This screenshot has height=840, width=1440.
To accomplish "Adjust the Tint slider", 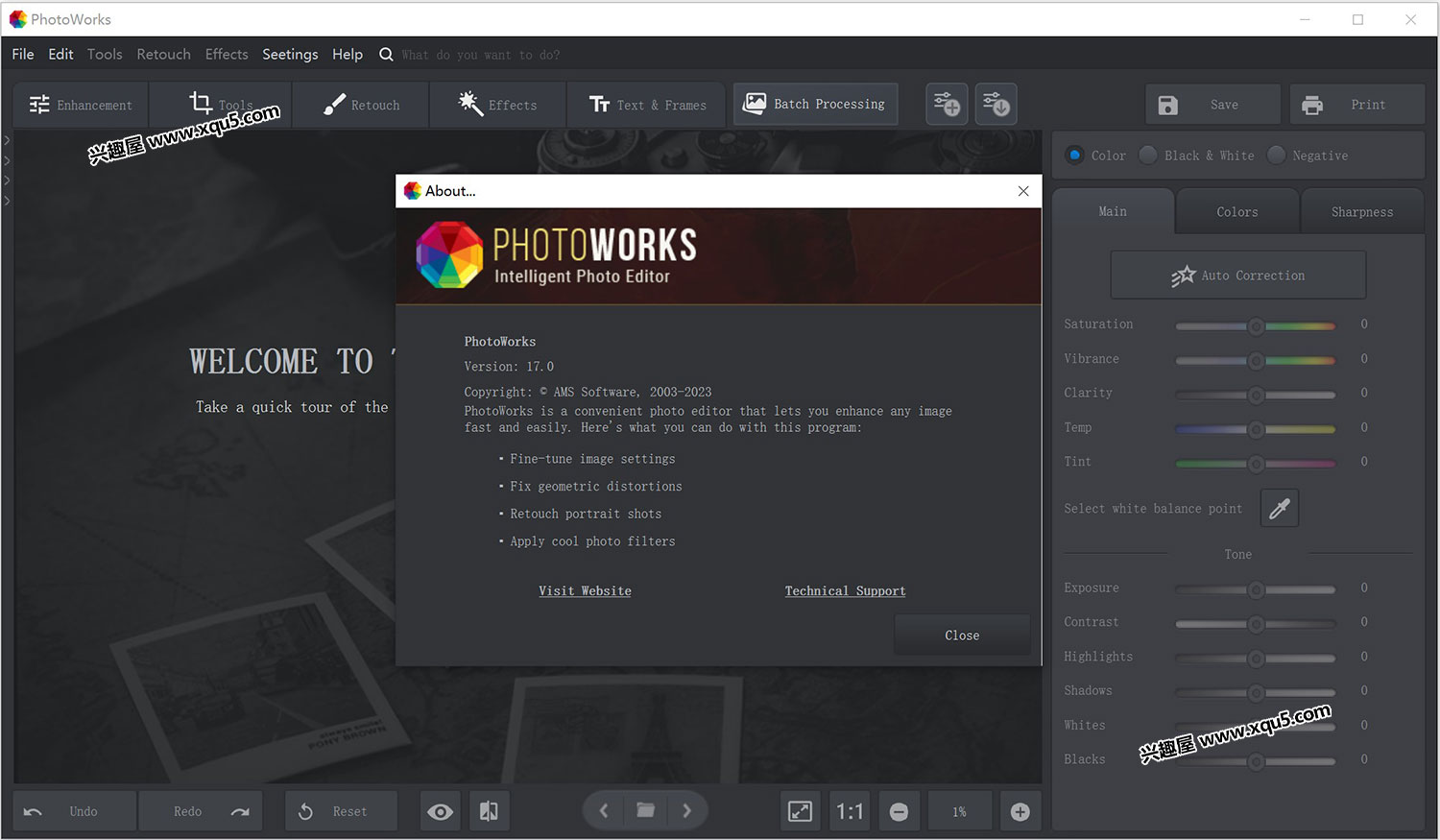I will pyautogui.click(x=1256, y=464).
